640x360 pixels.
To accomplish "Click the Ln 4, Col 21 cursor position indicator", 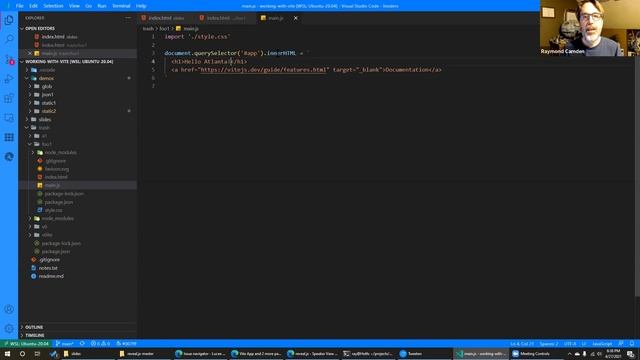I will (x=522, y=344).
